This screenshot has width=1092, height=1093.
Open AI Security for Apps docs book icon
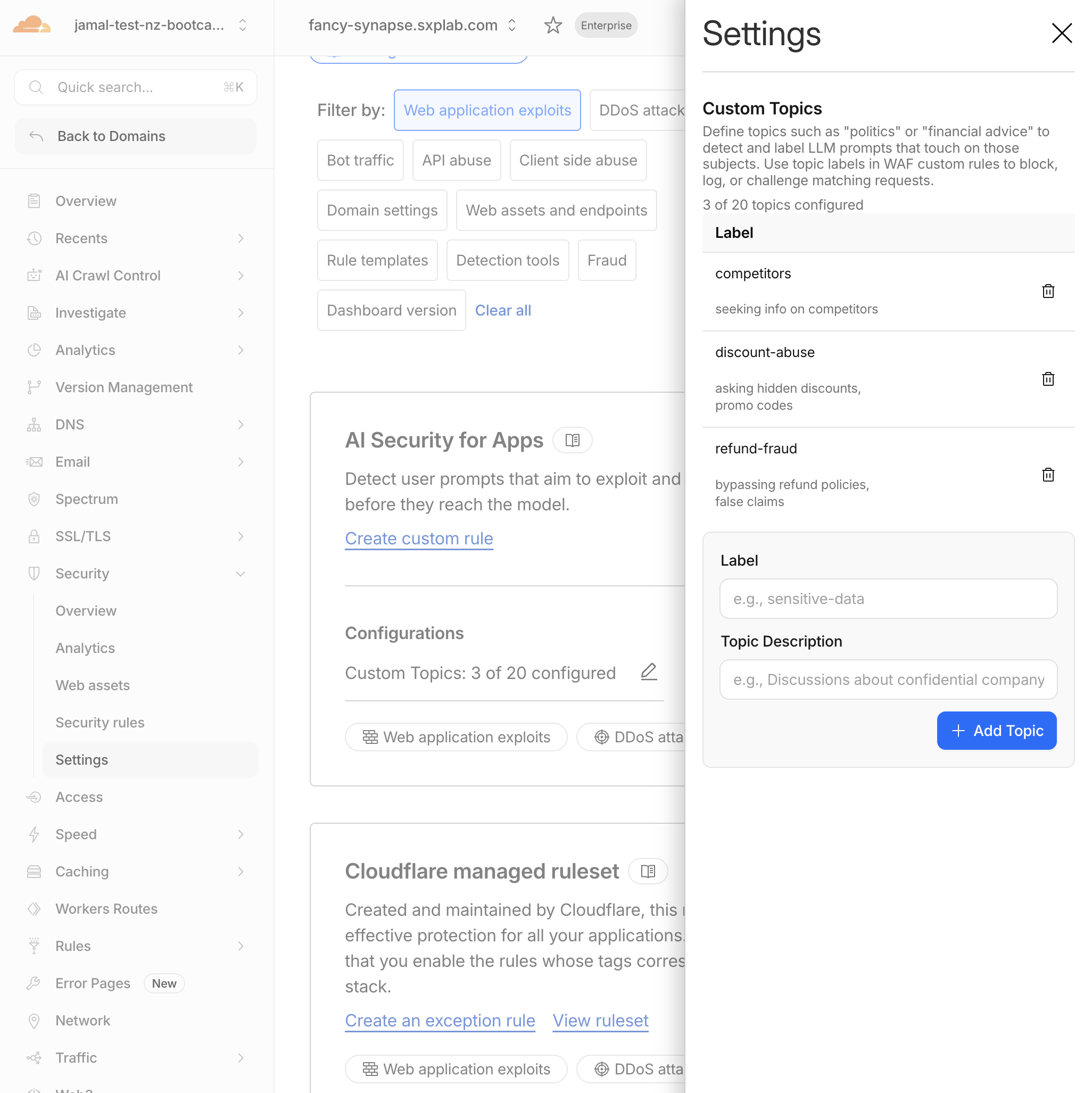572,440
